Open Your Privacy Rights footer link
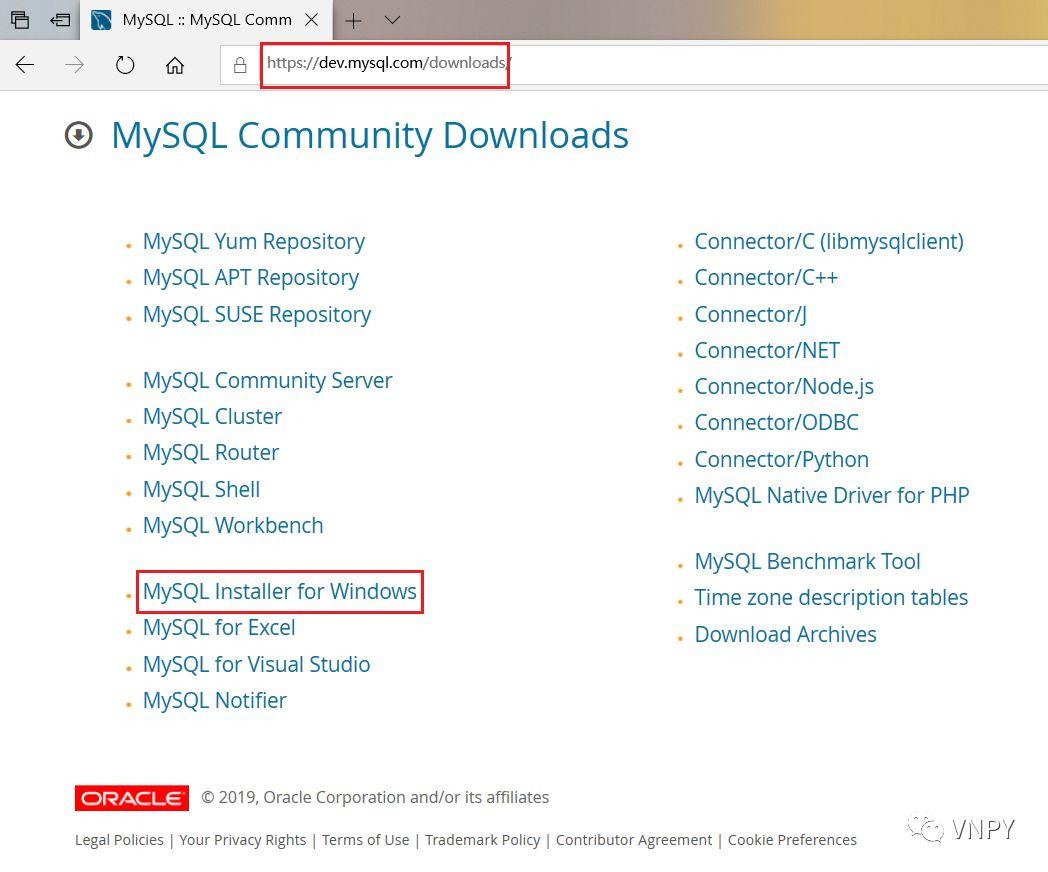 (x=243, y=840)
